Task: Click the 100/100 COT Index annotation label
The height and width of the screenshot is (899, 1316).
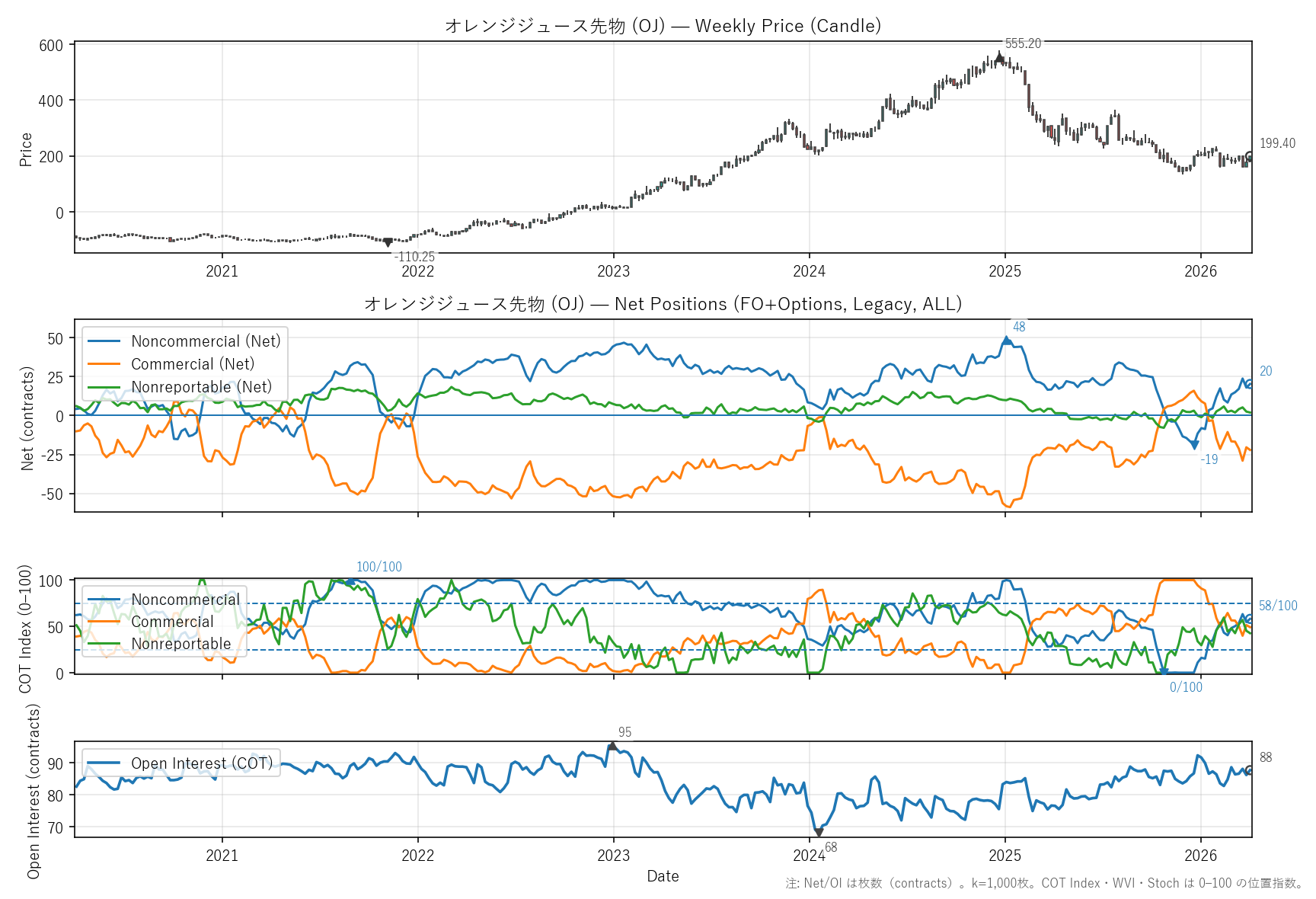Action: (x=379, y=567)
